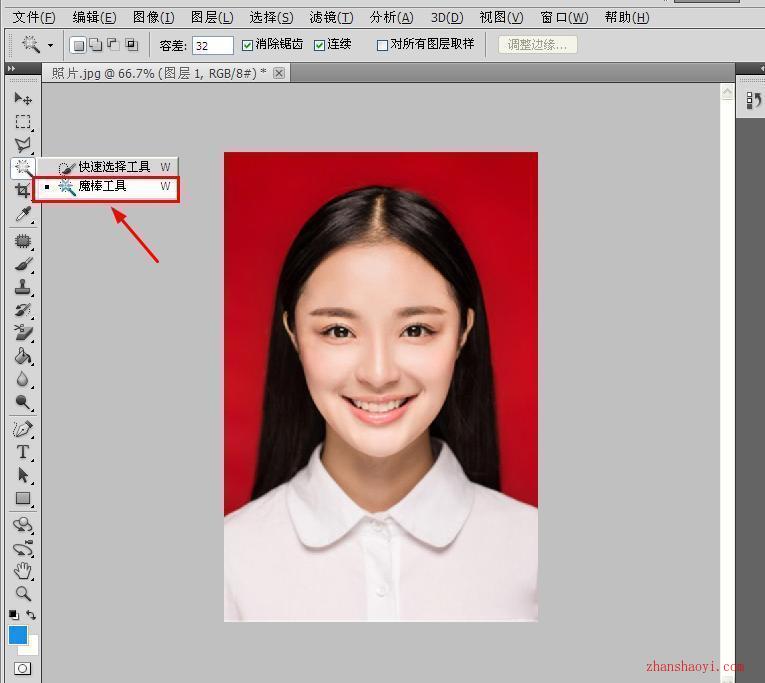Select the 3D Rotate tool
The image size is (765, 683).
click(22, 525)
